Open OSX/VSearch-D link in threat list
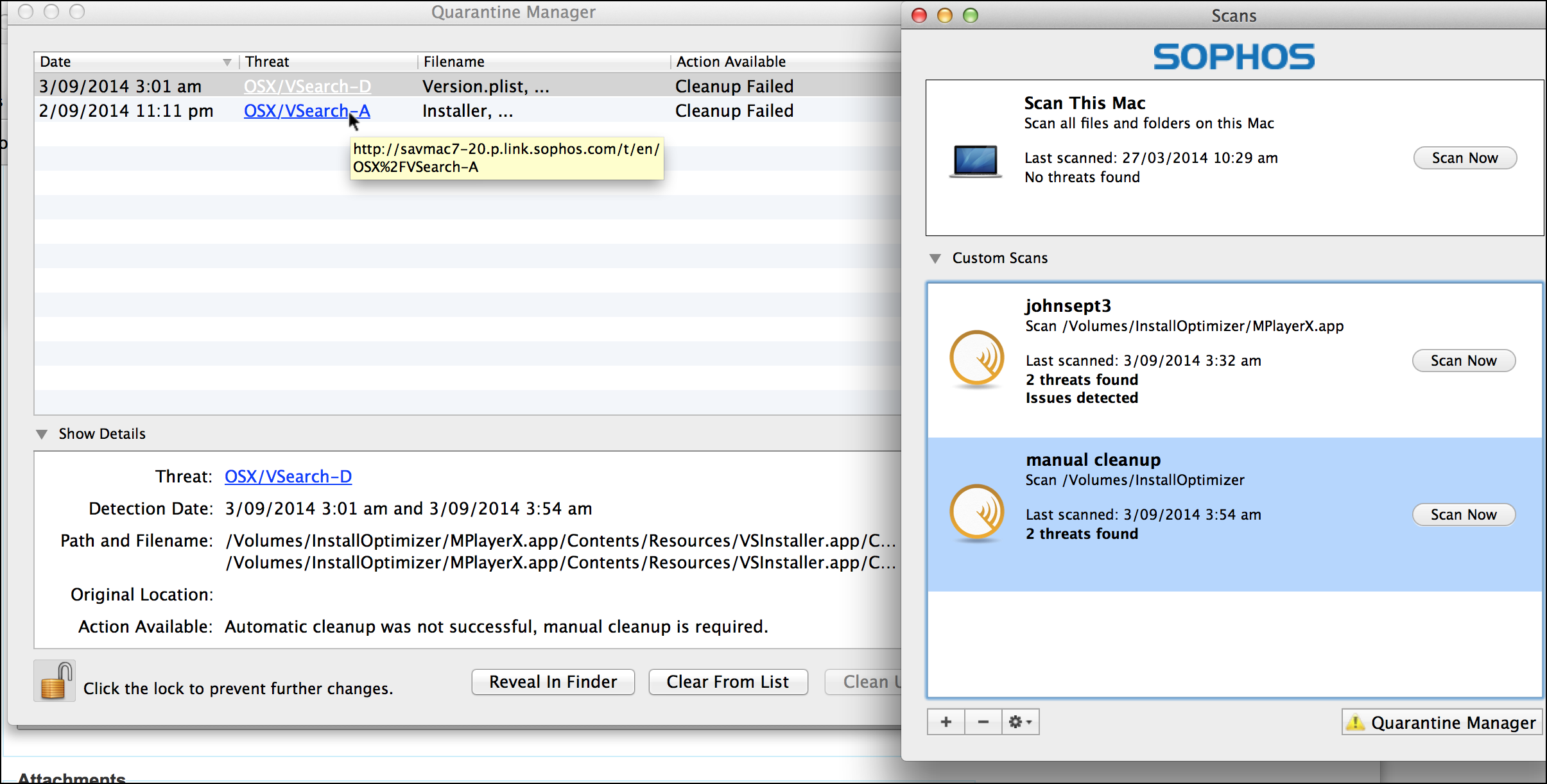The width and height of the screenshot is (1547, 784). point(307,86)
